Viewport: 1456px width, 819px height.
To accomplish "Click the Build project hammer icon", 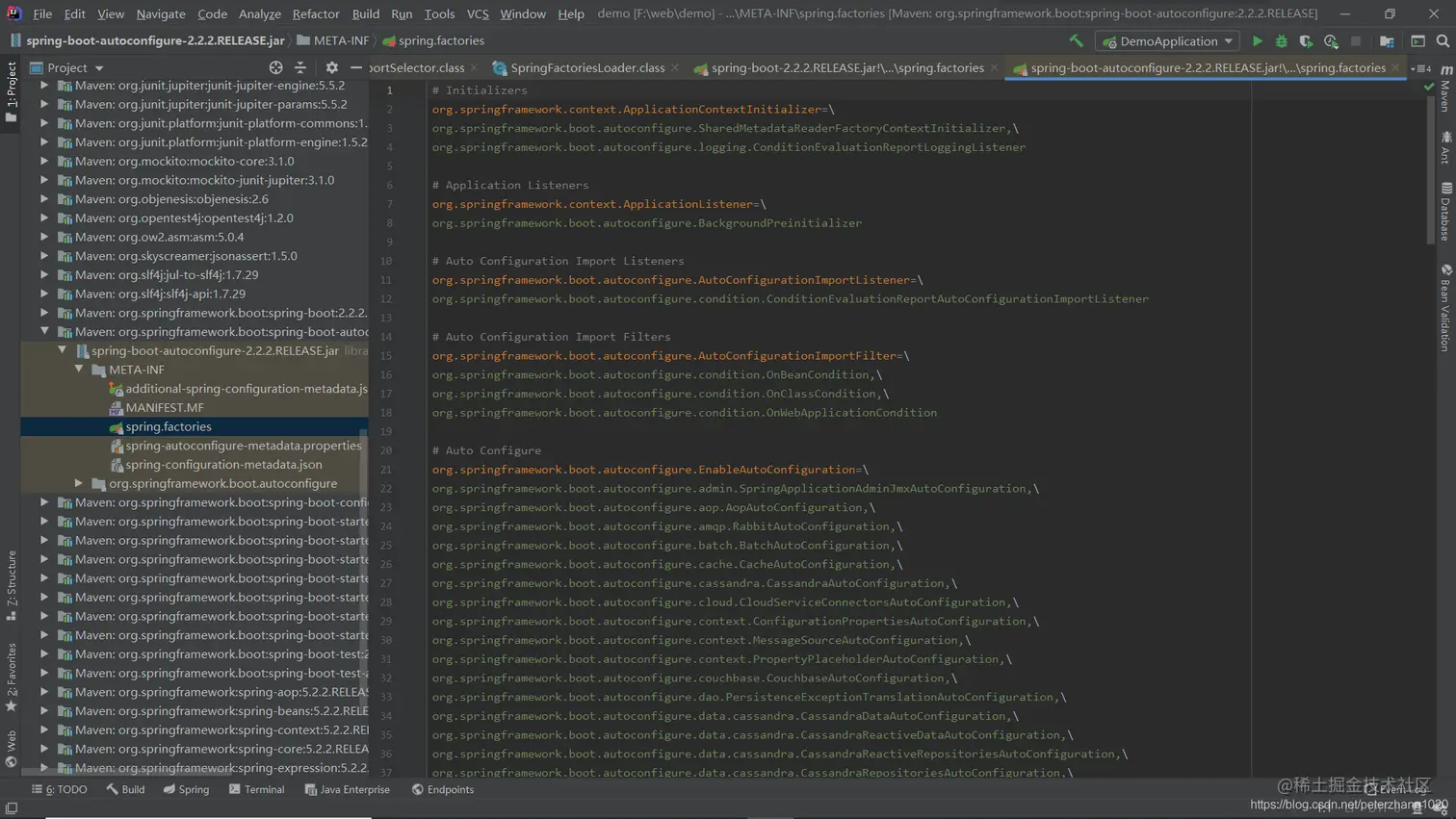I will pos(1076,41).
